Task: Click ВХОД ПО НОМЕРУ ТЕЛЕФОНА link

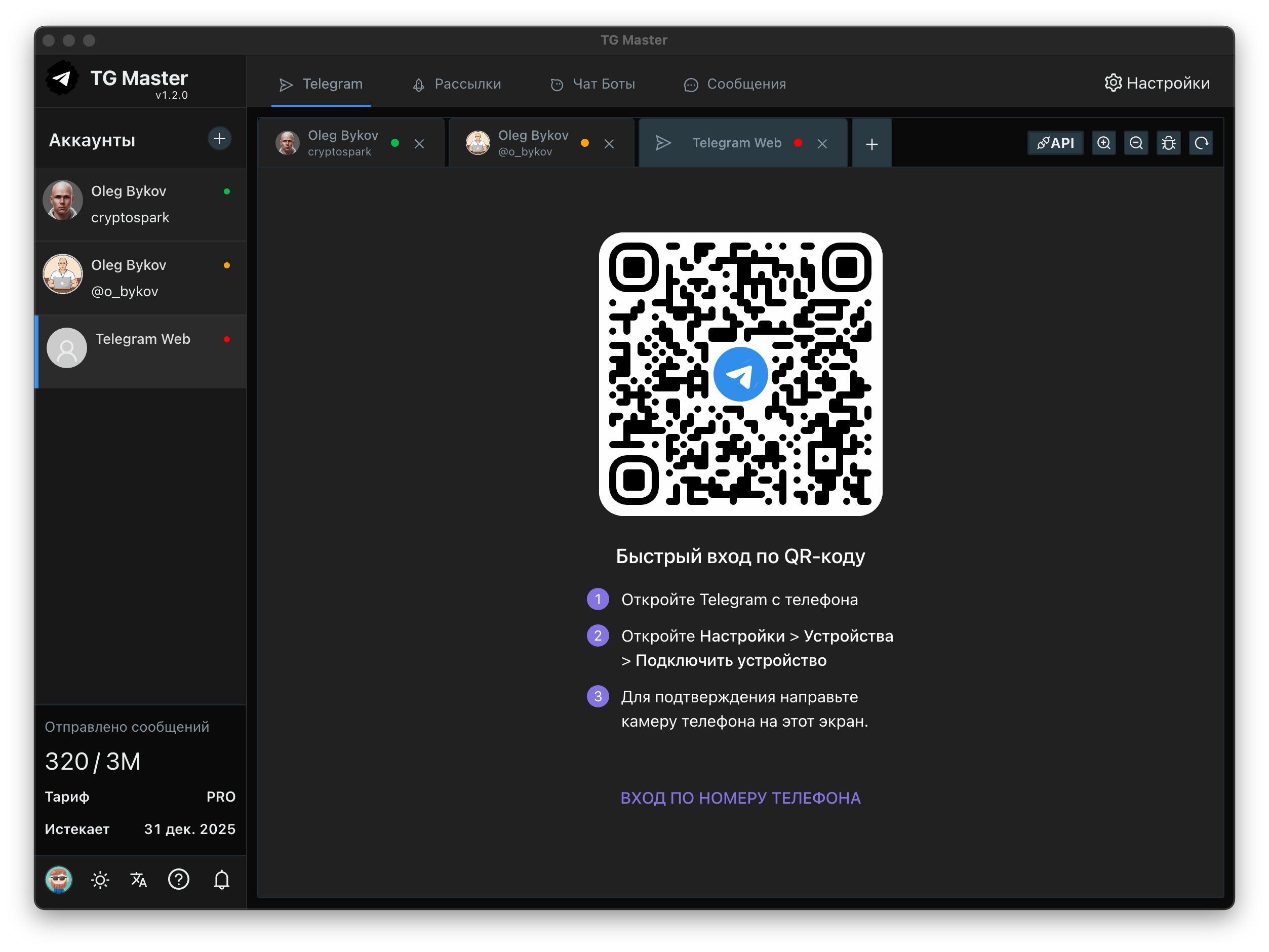Action: (740, 798)
